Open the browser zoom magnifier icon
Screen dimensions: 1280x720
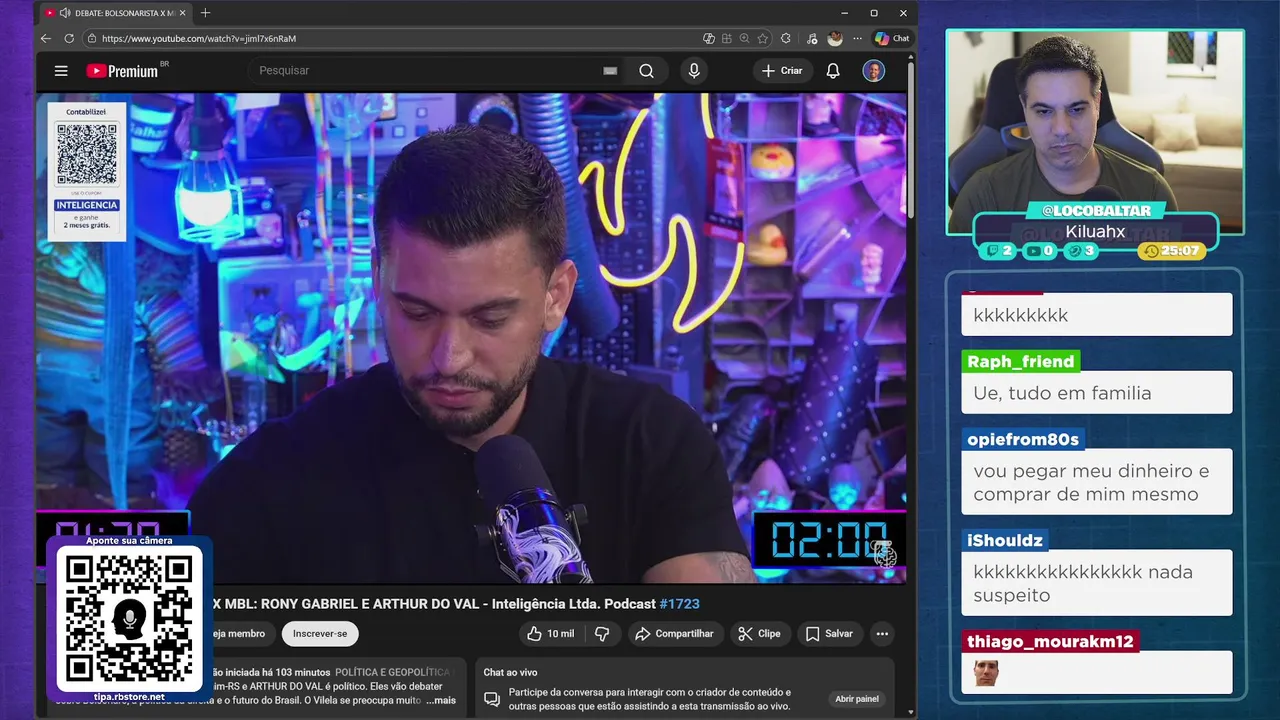point(744,38)
